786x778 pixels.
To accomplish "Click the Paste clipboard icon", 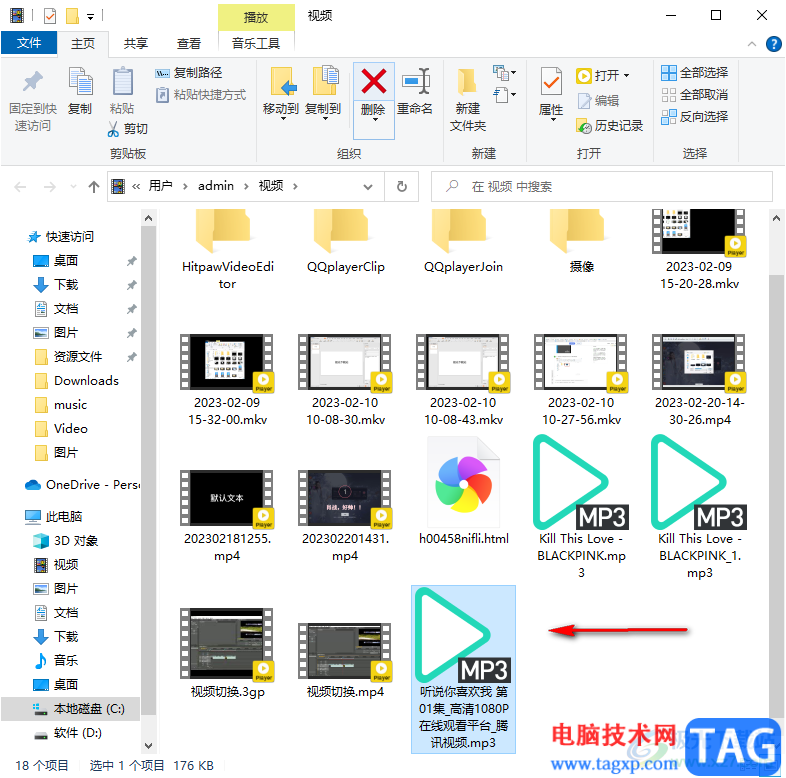I will [x=122, y=82].
